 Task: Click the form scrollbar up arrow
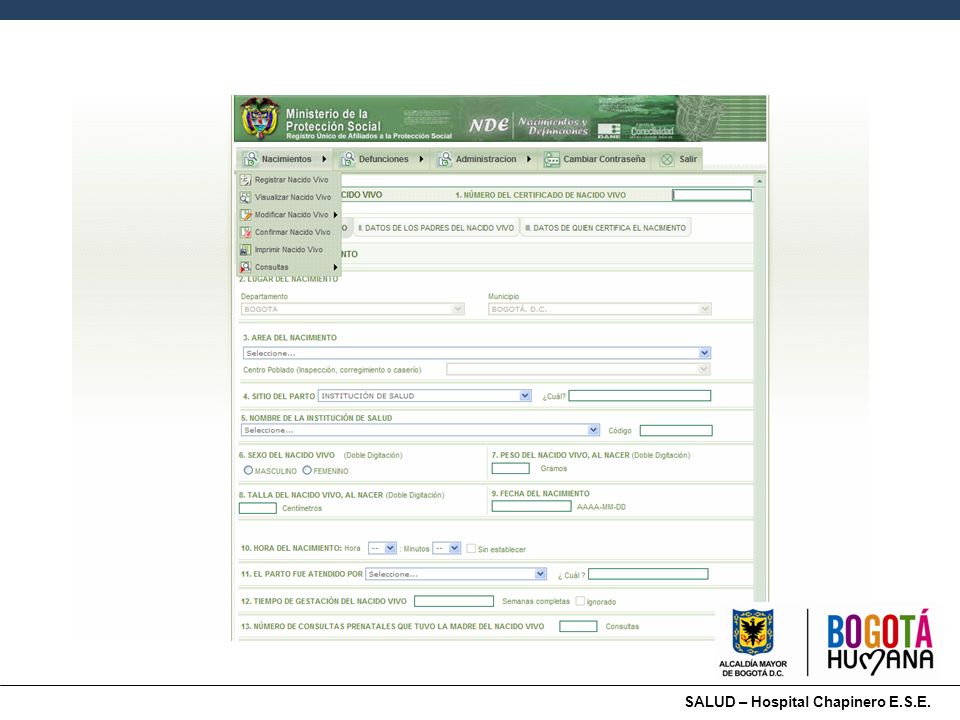tap(759, 181)
